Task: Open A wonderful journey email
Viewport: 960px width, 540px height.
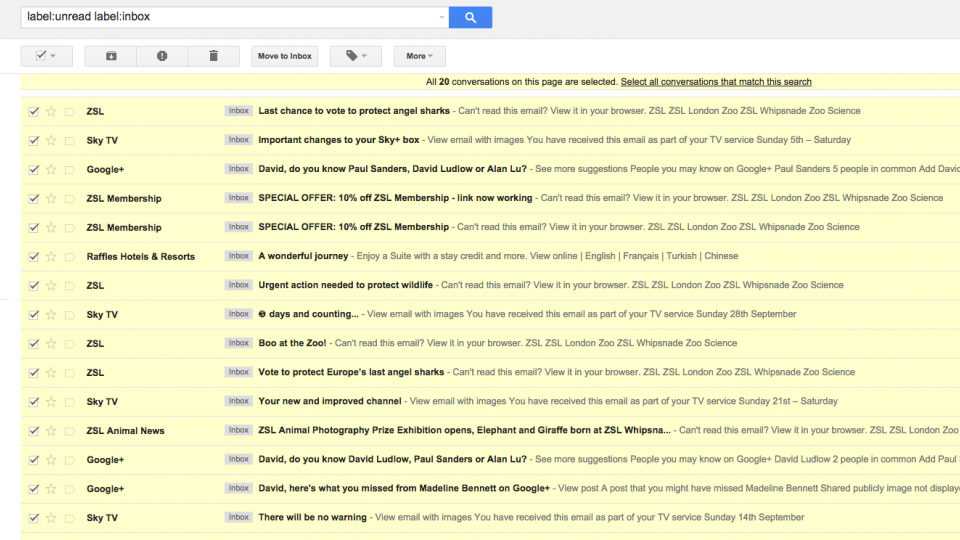Action: (303, 256)
